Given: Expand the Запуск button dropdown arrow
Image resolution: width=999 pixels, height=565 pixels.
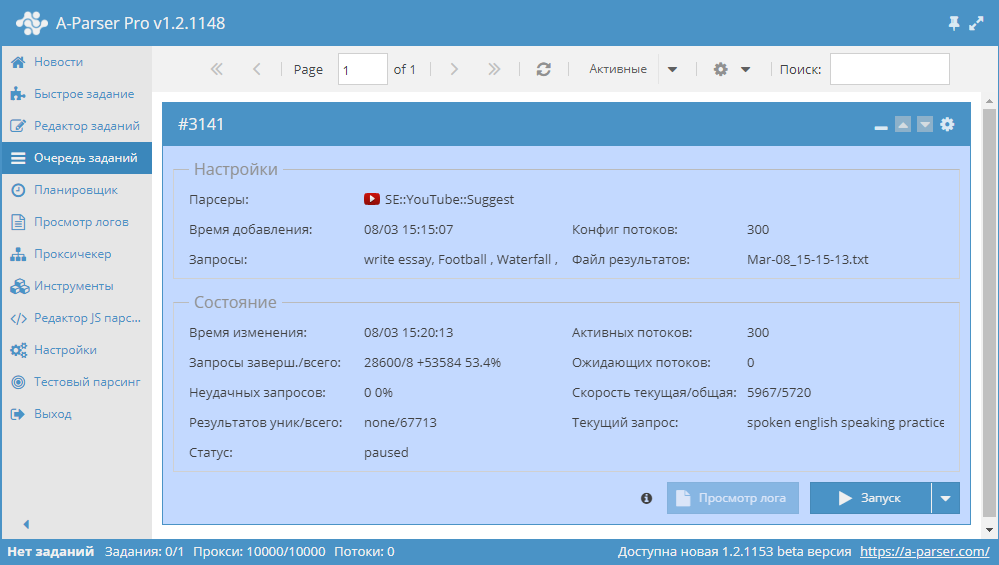Looking at the screenshot, I should click(x=945, y=498).
